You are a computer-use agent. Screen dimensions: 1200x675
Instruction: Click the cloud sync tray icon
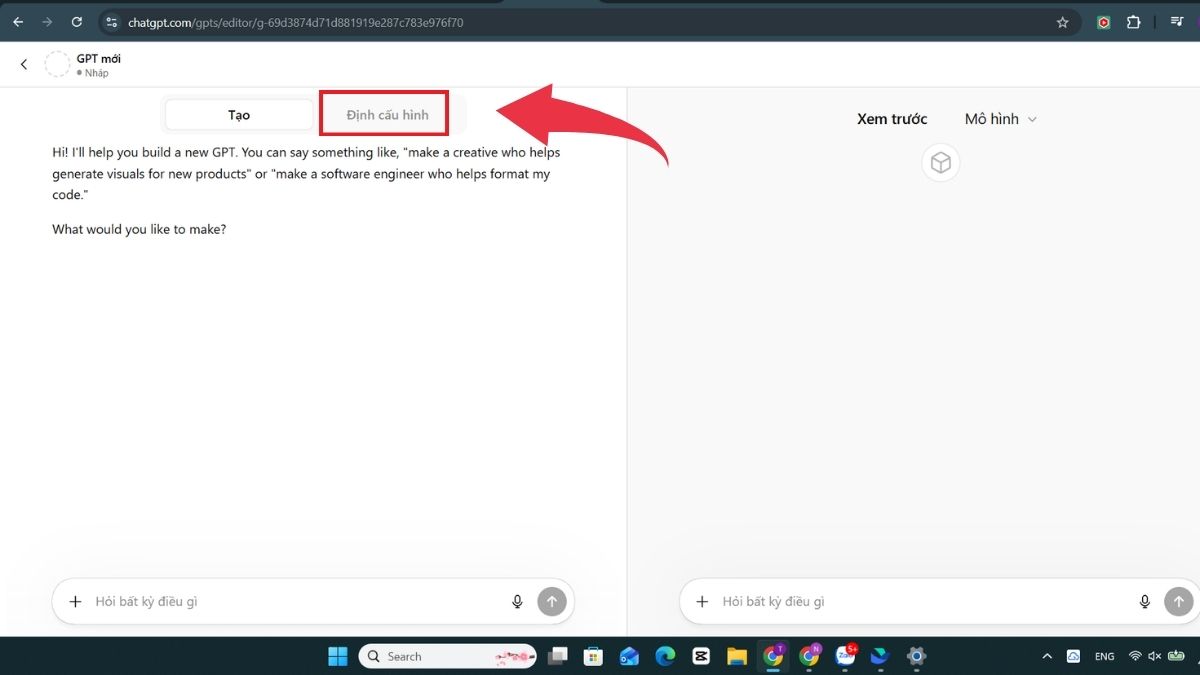(x=1073, y=656)
